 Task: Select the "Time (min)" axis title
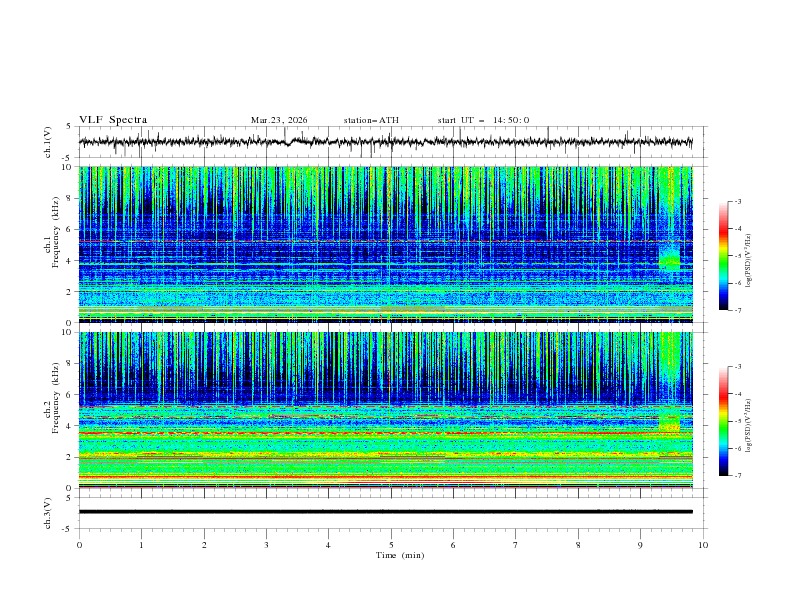[400, 555]
